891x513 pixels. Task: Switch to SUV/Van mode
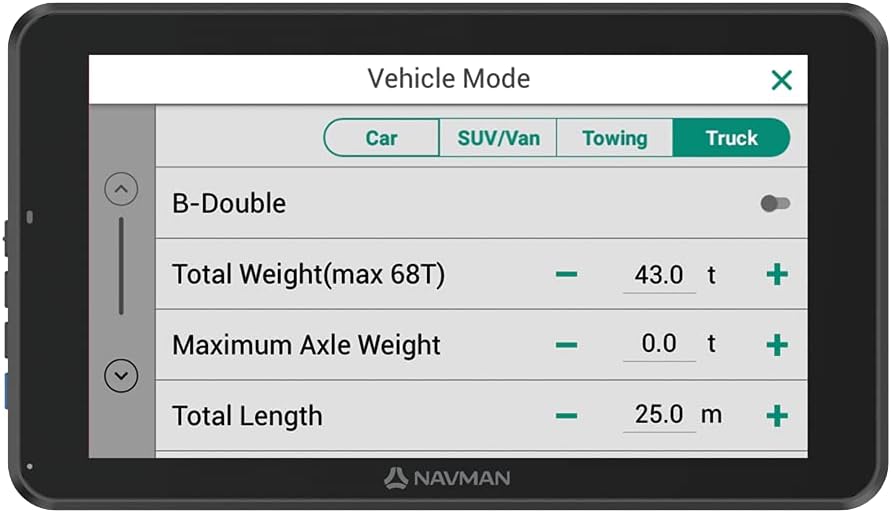tap(498, 138)
